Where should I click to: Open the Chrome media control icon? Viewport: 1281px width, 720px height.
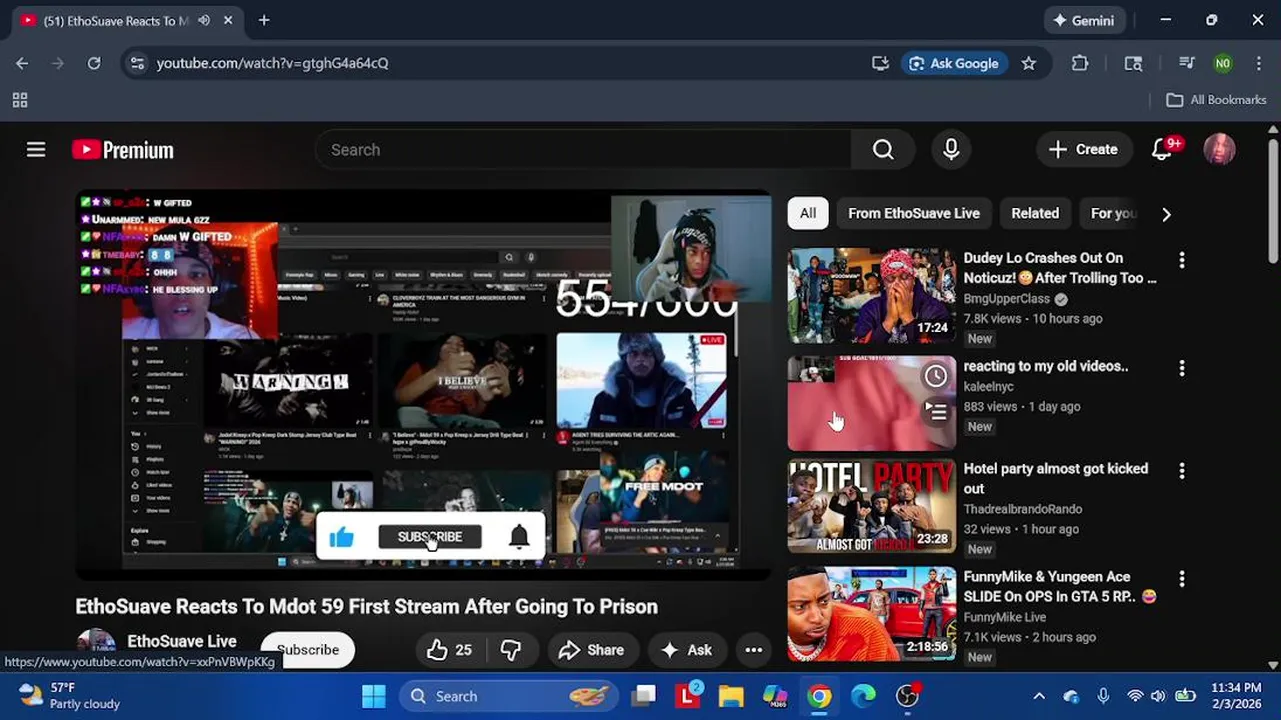pyautogui.click(x=1187, y=63)
